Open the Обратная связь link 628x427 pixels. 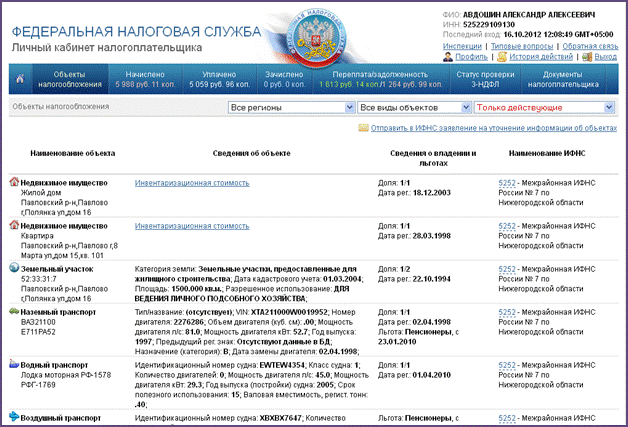coord(590,46)
